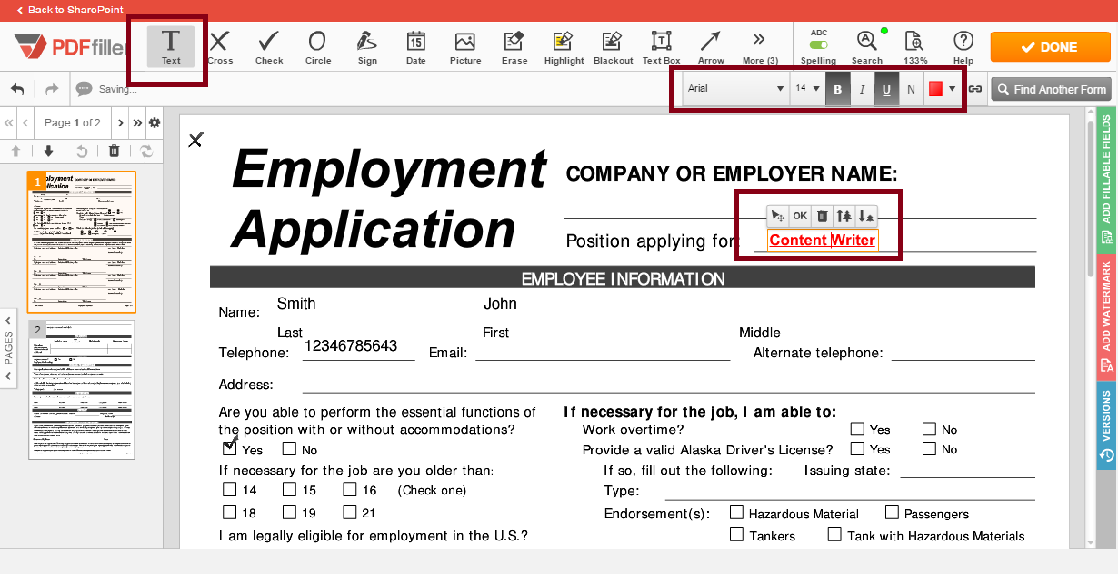Decrease text size in floating toolbar
This screenshot has height=574, width=1118.
866,215
